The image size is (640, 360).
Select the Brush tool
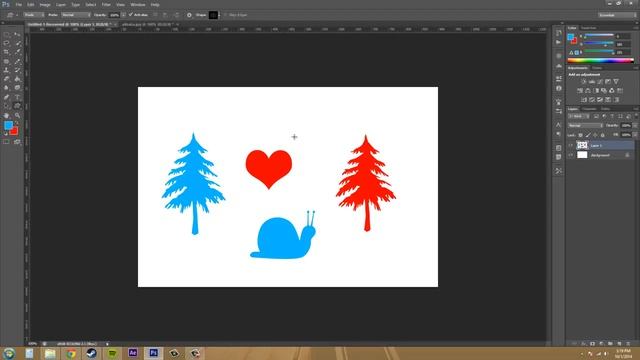[17, 61]
